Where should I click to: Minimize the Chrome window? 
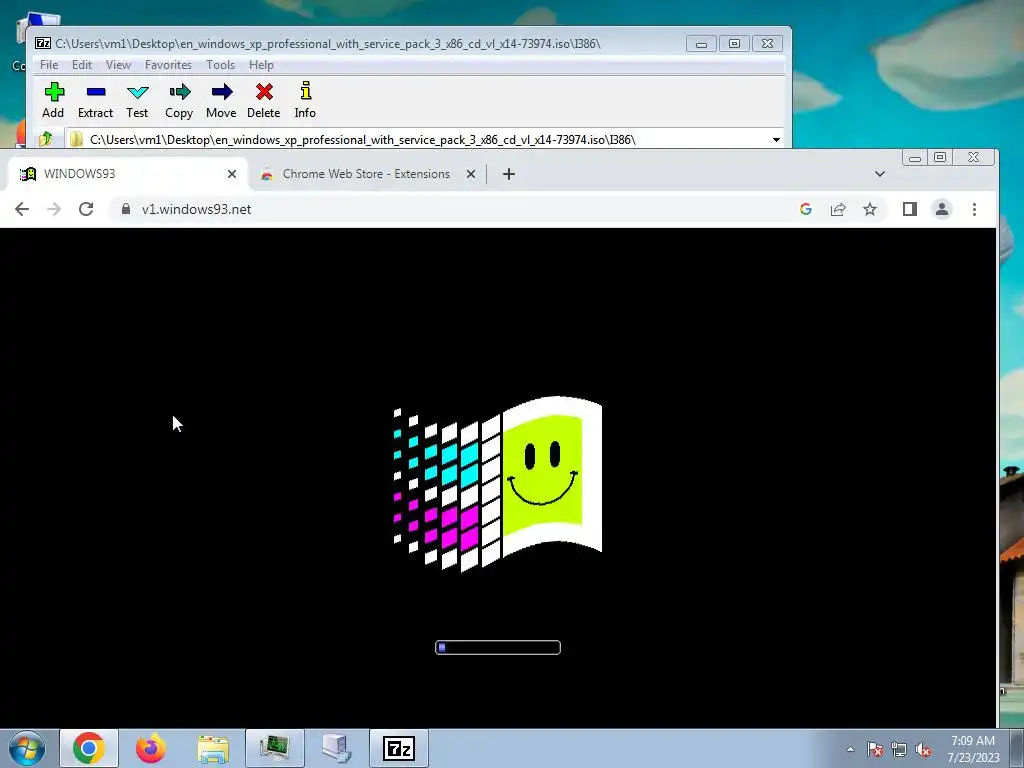tap(915, 157)
